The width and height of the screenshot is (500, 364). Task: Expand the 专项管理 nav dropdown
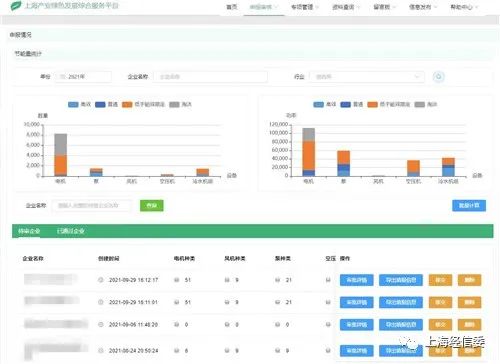(305, 7)
